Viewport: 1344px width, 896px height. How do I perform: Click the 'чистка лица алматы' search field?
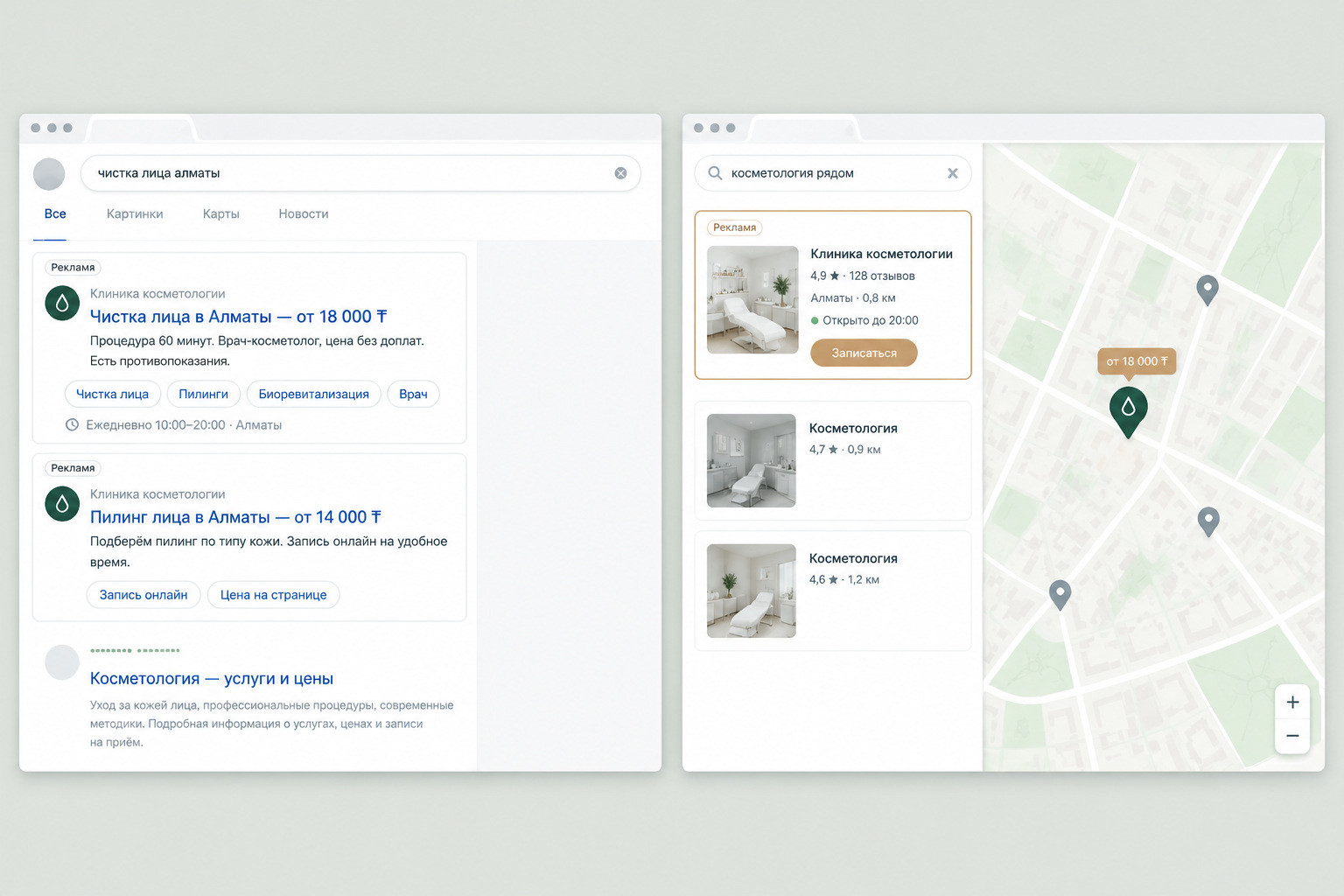coord(360,173)
